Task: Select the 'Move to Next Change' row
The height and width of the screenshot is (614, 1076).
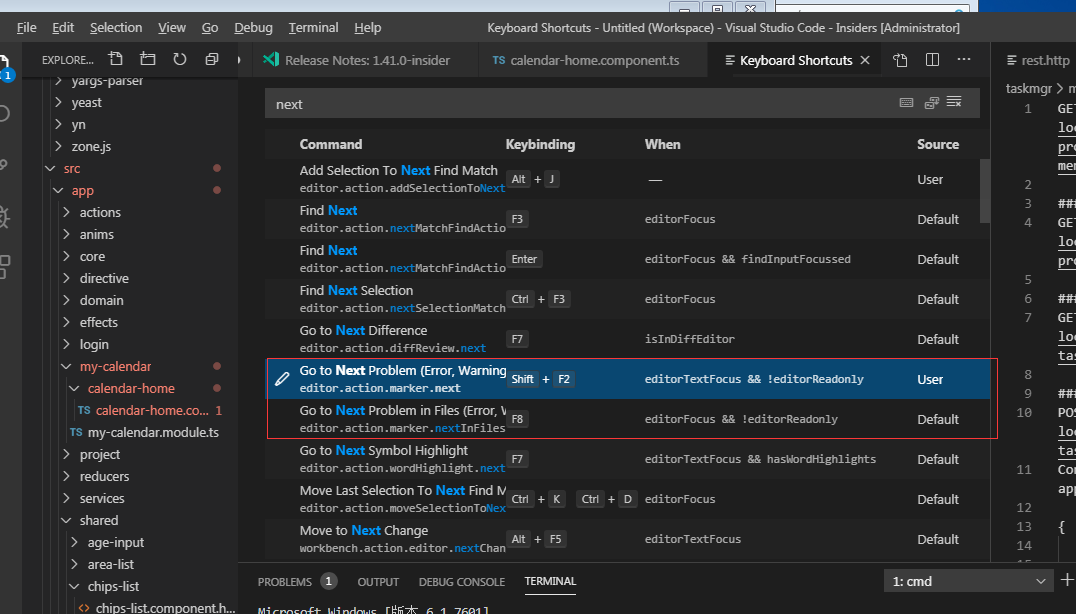Action: [x=628, y=539]
